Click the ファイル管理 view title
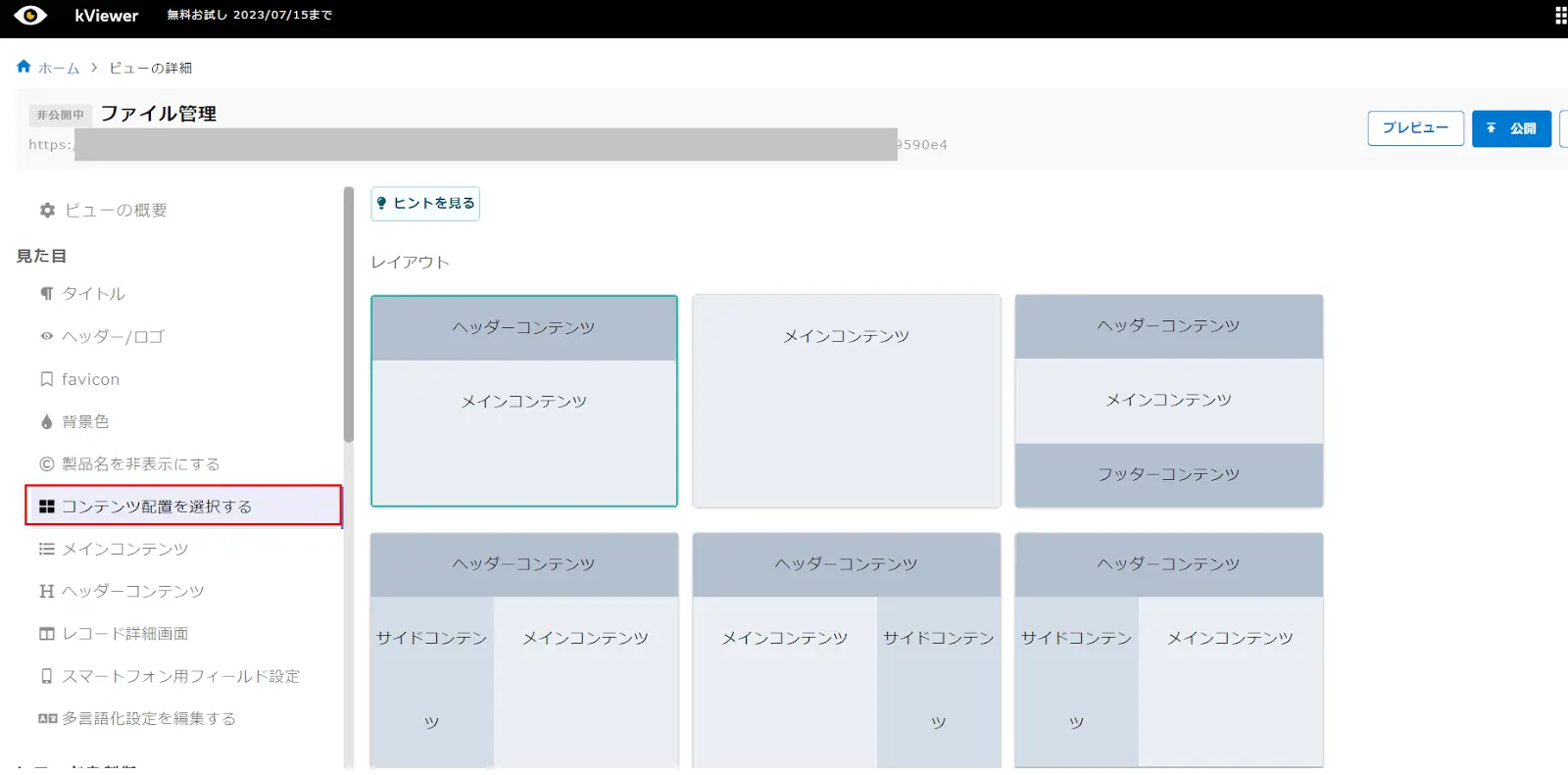Screen dimensions: 1568x775 (x=159, y=114)
